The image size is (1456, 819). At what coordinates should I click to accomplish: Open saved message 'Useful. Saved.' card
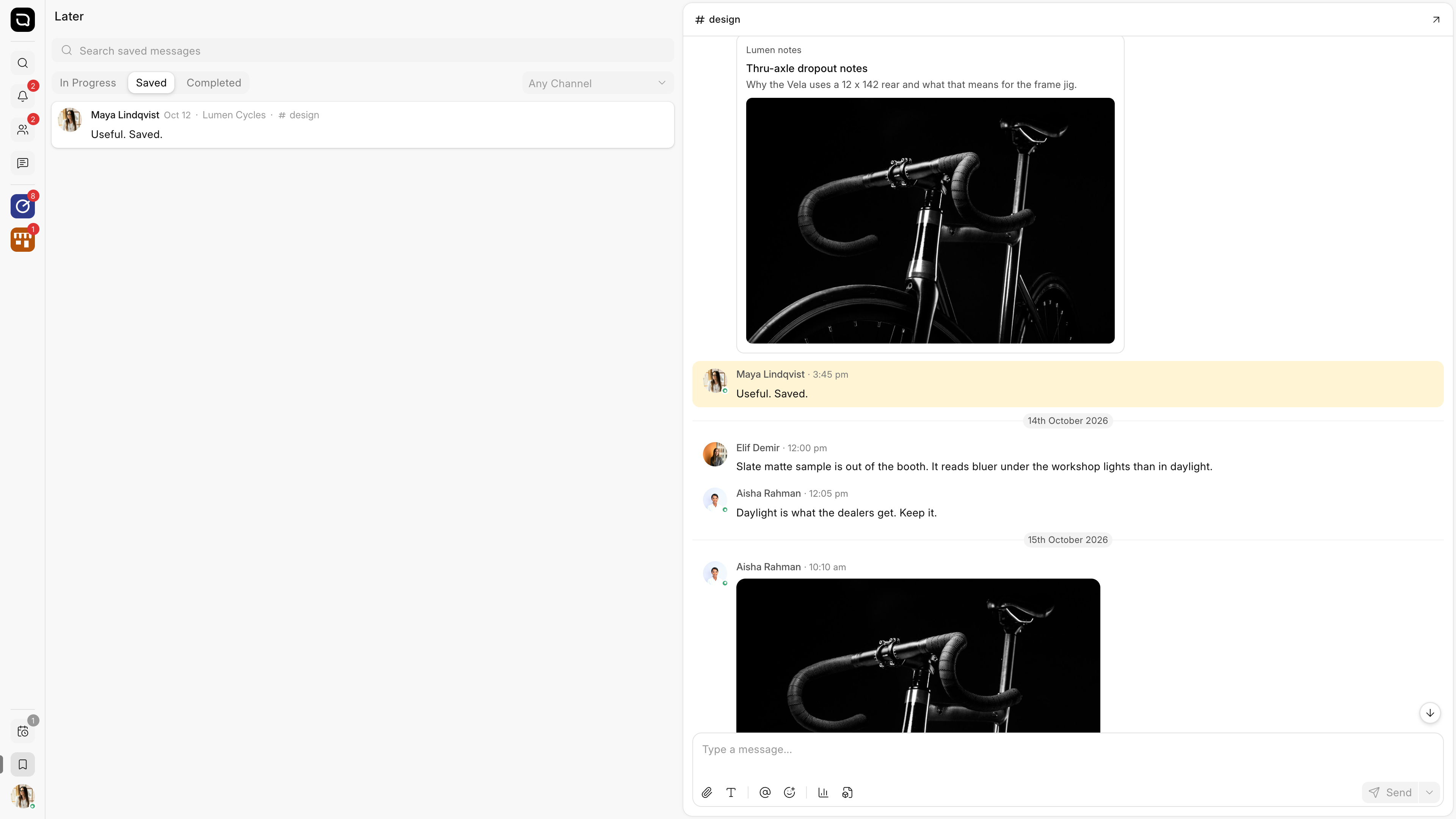pos(363,125)
